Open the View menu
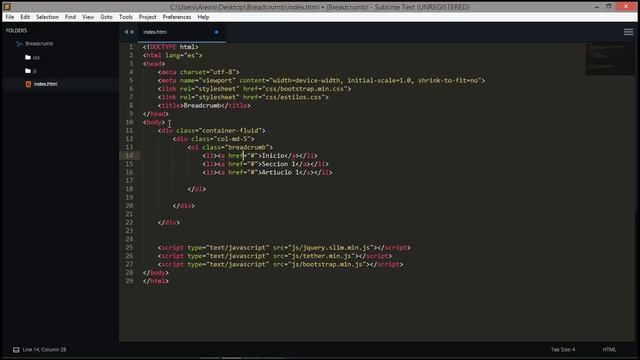 click(88, 17)
